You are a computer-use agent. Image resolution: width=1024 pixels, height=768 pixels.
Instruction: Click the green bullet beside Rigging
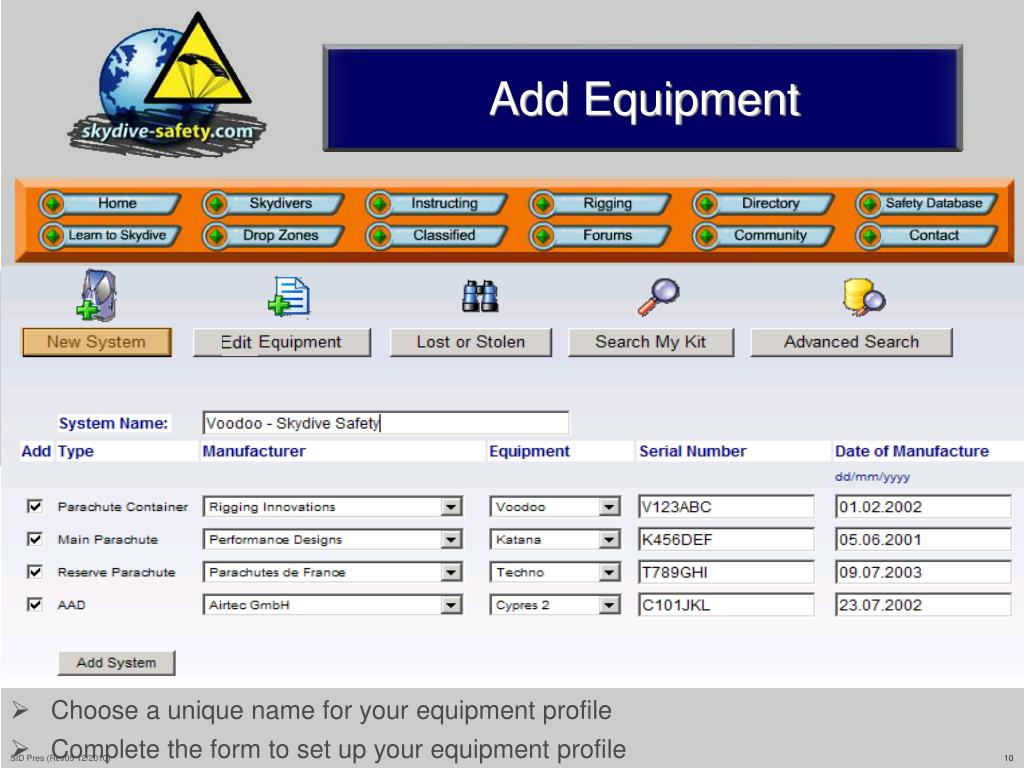coord(543,204)
